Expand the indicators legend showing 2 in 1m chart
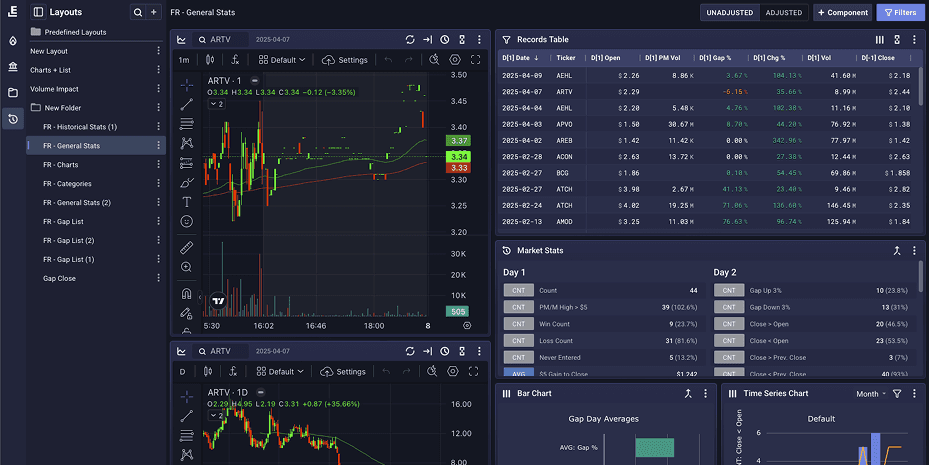This screenshot has width=929, height=465. coord(216,104)
